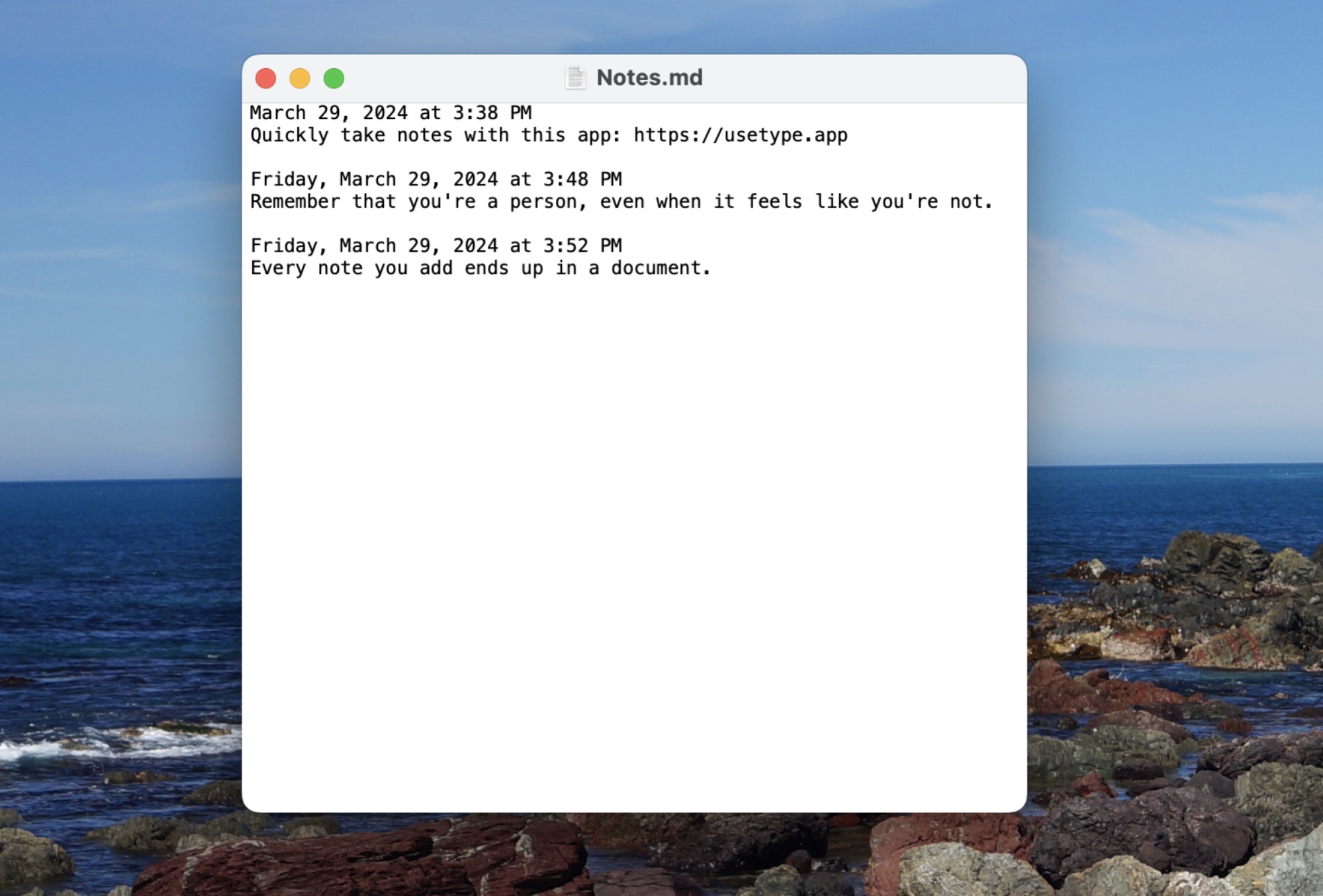This screenshot has width=1323, height=896.
Task: Click timestamp 'Friday, March 29, 2024 at 3:48 PM'
Action: (x=436, y=179)
